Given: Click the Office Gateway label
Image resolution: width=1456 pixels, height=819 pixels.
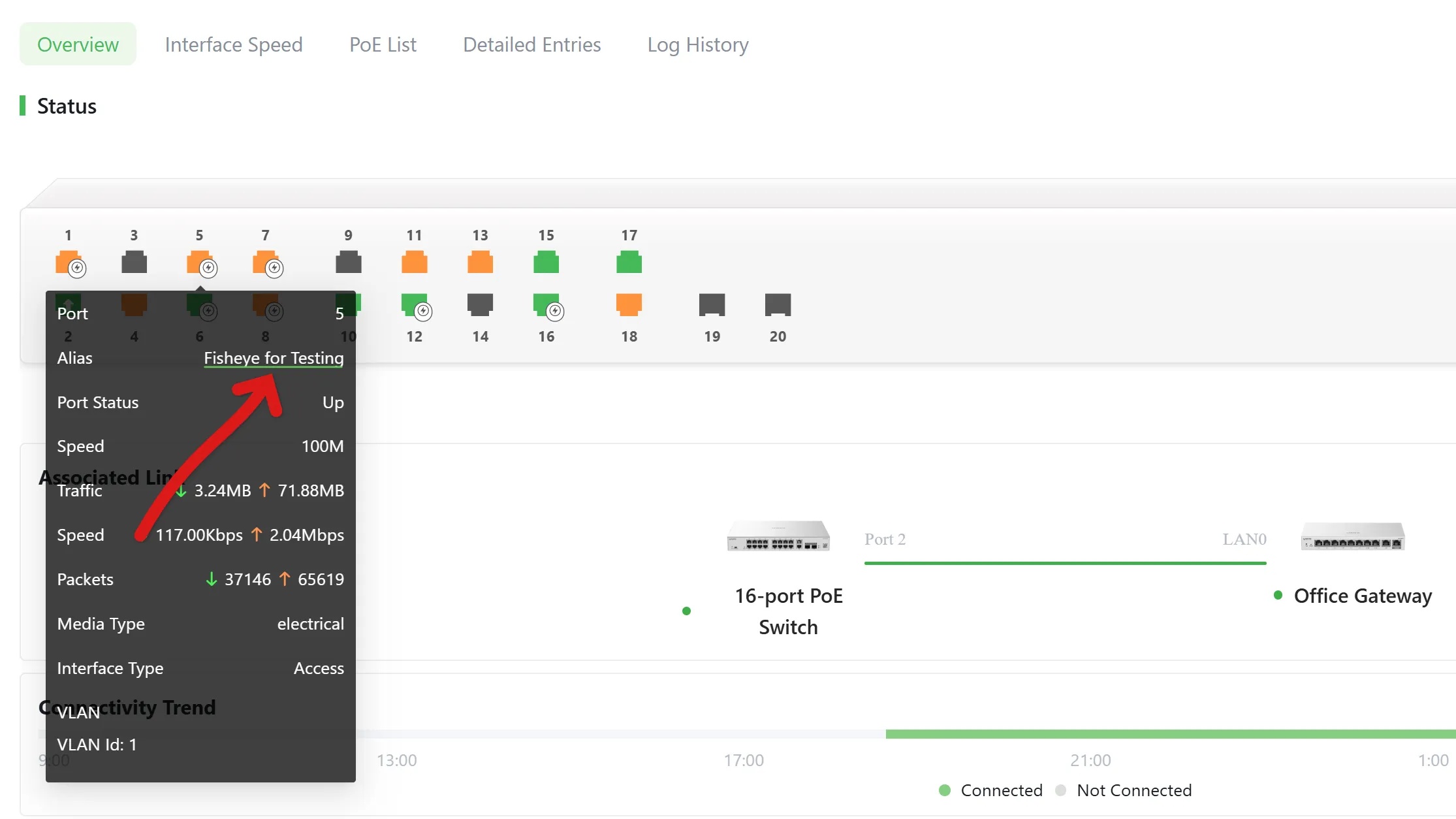Looking at the screenshot, I should pos(1363,596).
